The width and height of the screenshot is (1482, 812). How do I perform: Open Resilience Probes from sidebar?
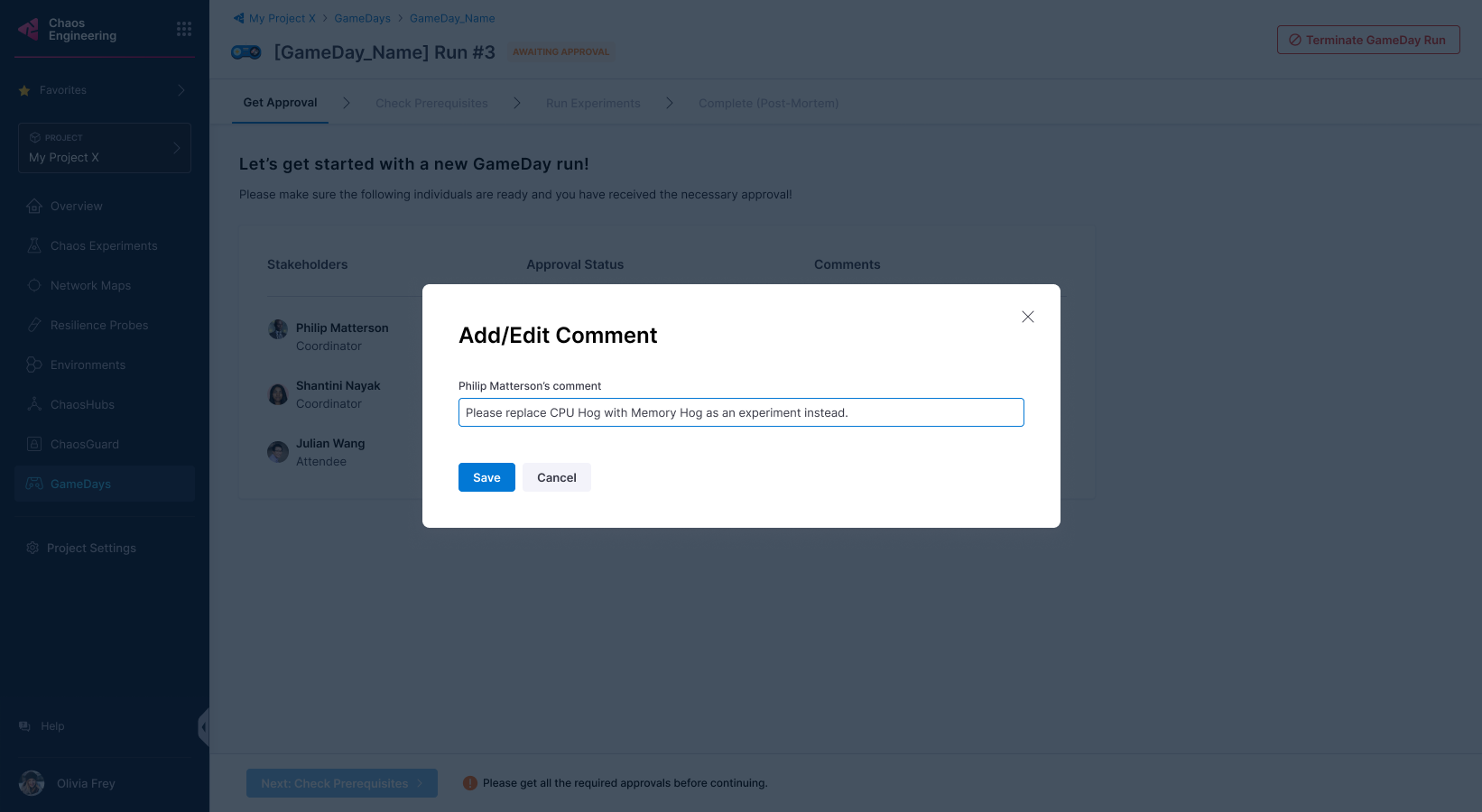coord(99,326)
